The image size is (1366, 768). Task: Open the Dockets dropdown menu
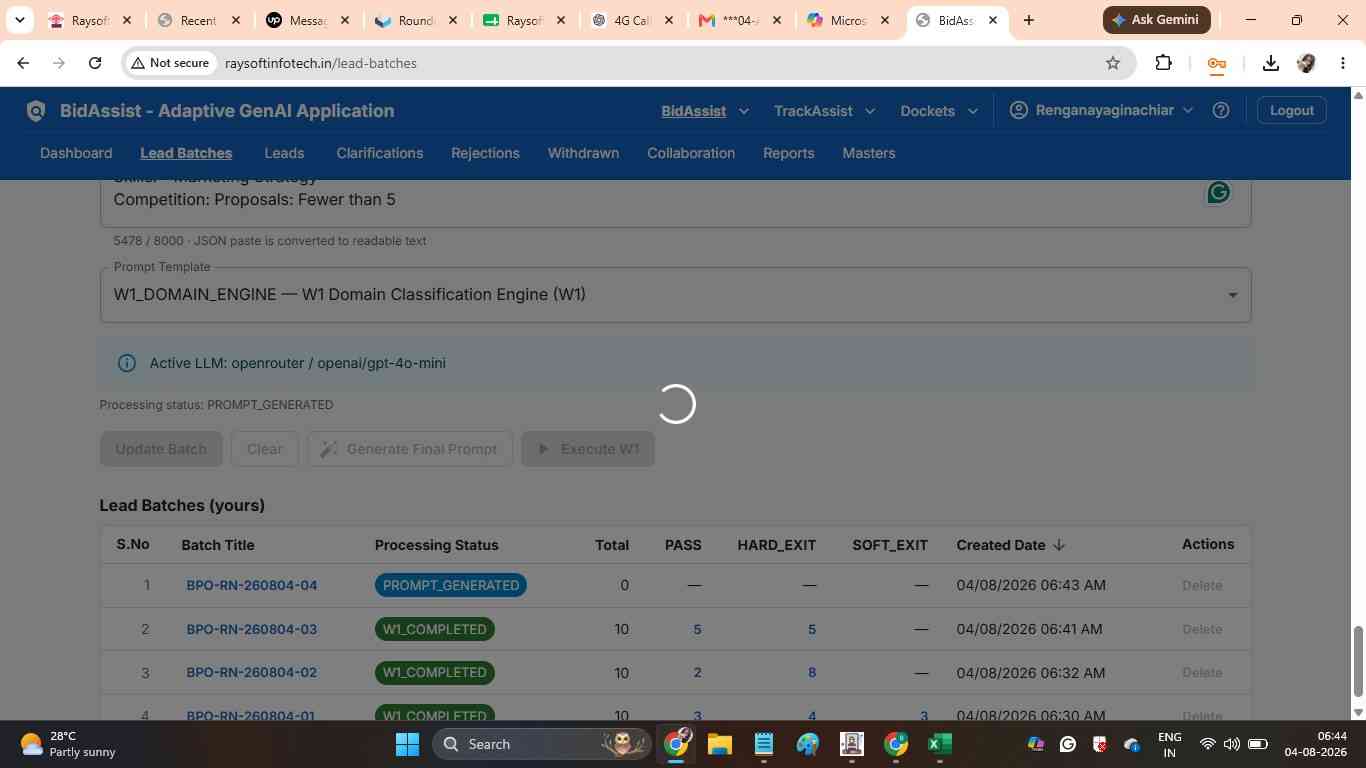[938, 111]
